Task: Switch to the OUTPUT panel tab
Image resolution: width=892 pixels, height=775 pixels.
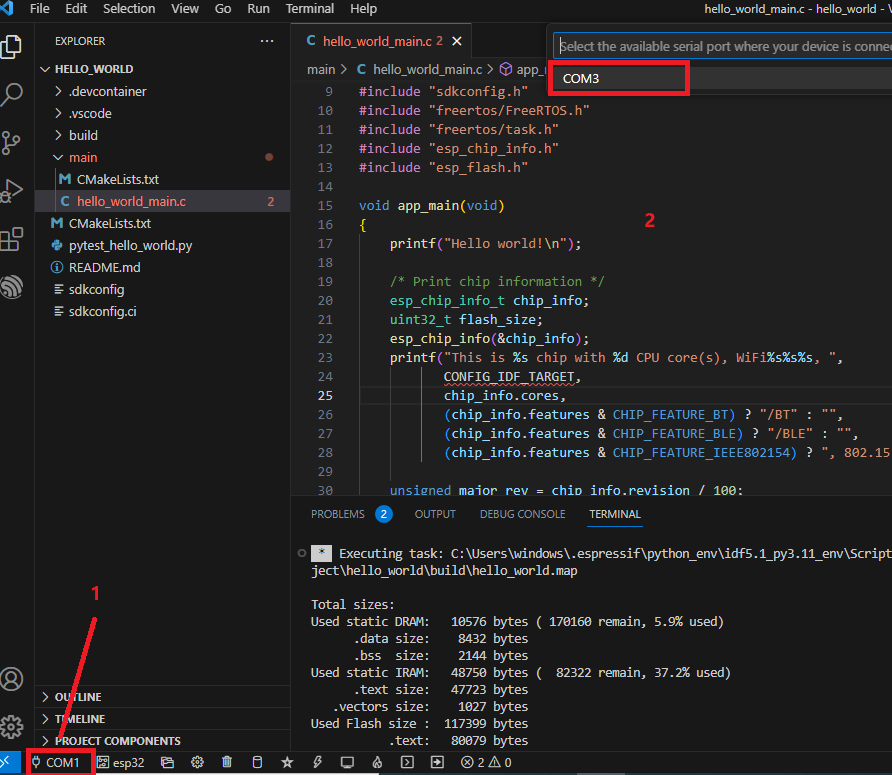Action: pyautogui.click(x=435, y=514)
